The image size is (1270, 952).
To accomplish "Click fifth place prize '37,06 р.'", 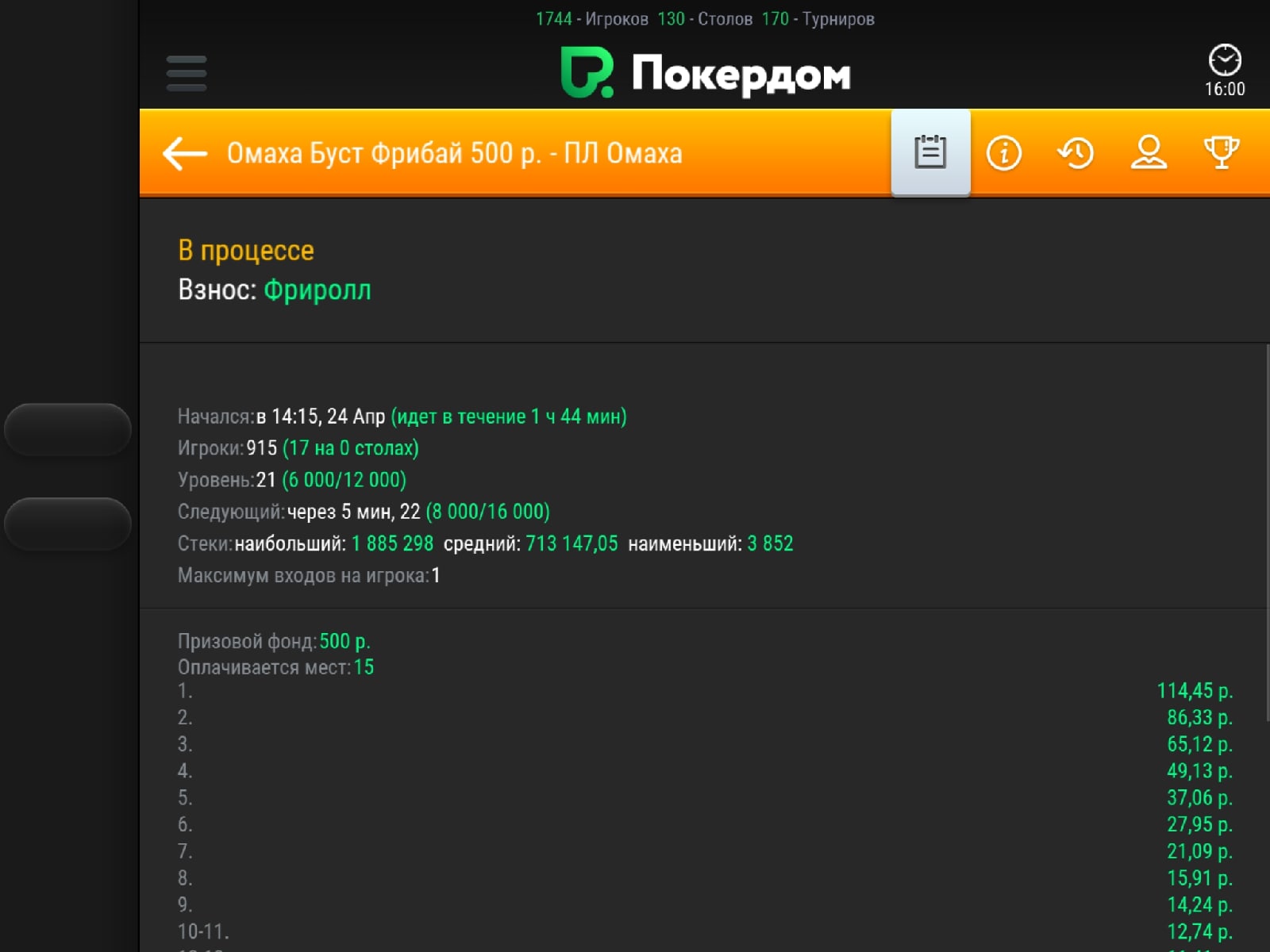I will [x=1199, y=798].
